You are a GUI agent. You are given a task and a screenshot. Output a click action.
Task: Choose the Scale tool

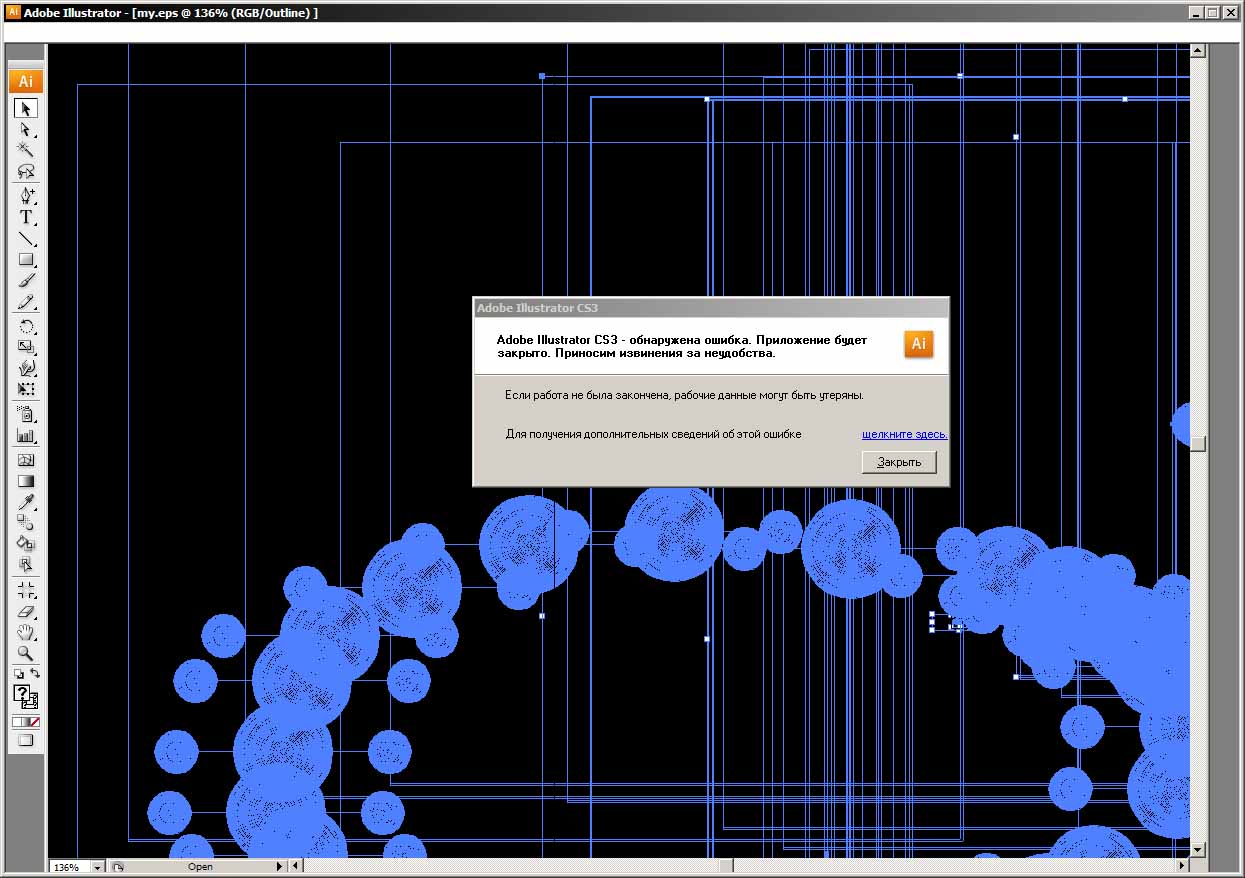pos(26,348)
